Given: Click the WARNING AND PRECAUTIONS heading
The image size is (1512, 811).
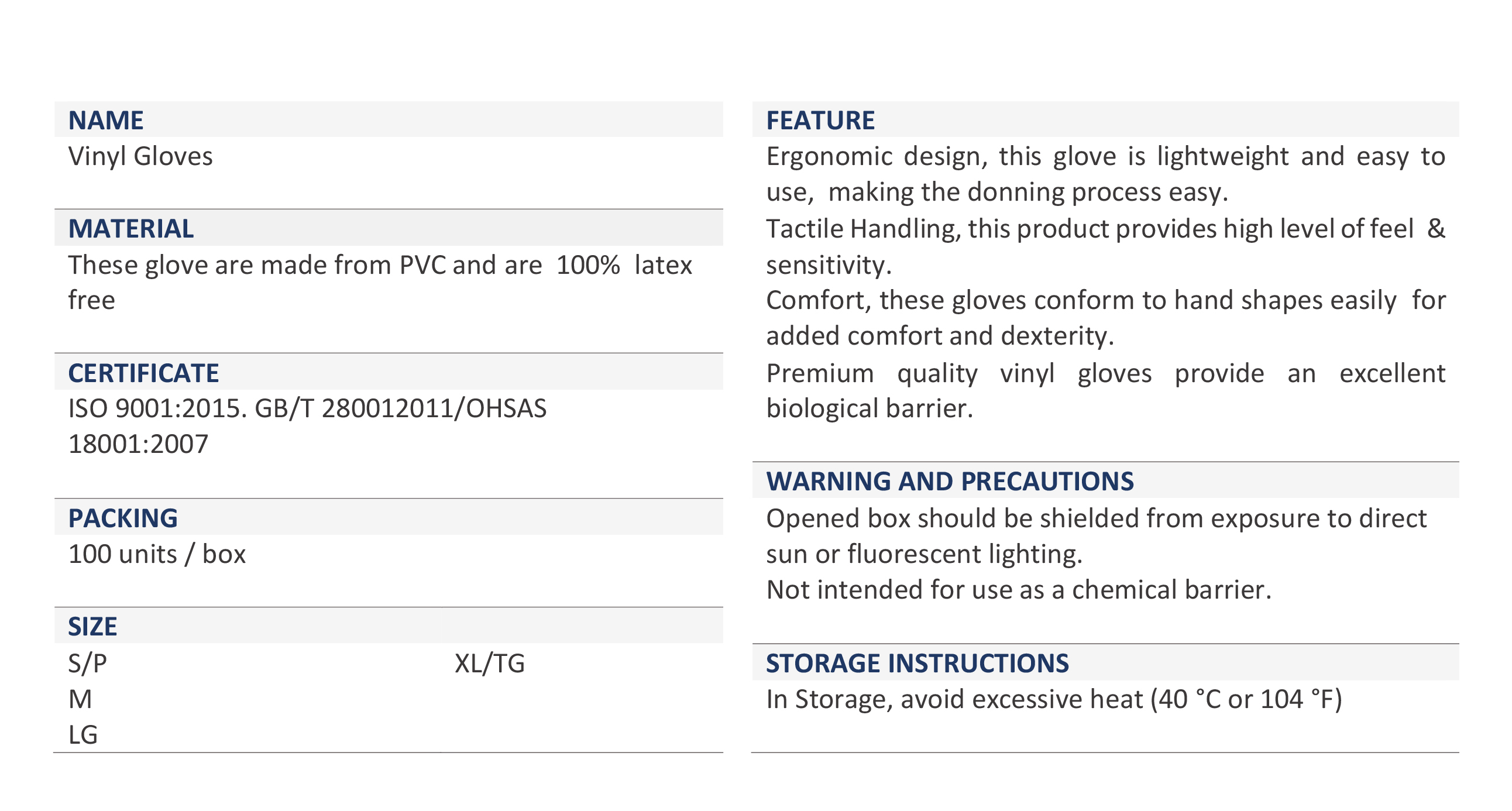Looking at the screenshot, I should (x=950, y=480).
